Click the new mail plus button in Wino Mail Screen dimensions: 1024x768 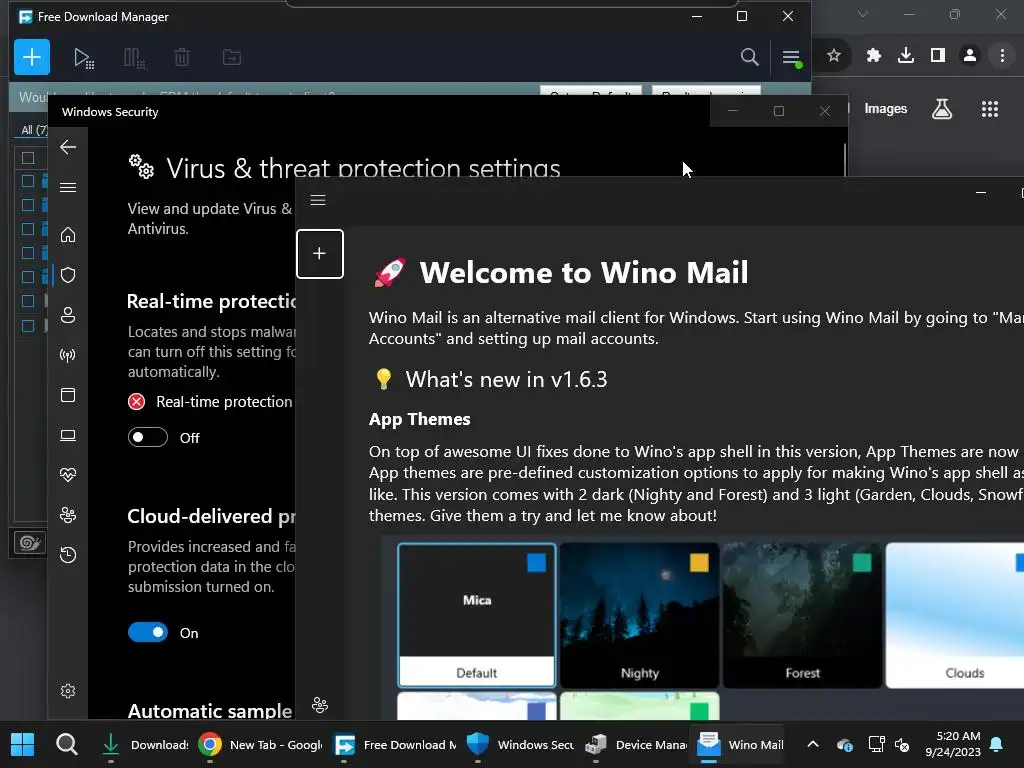click(319, 253)
